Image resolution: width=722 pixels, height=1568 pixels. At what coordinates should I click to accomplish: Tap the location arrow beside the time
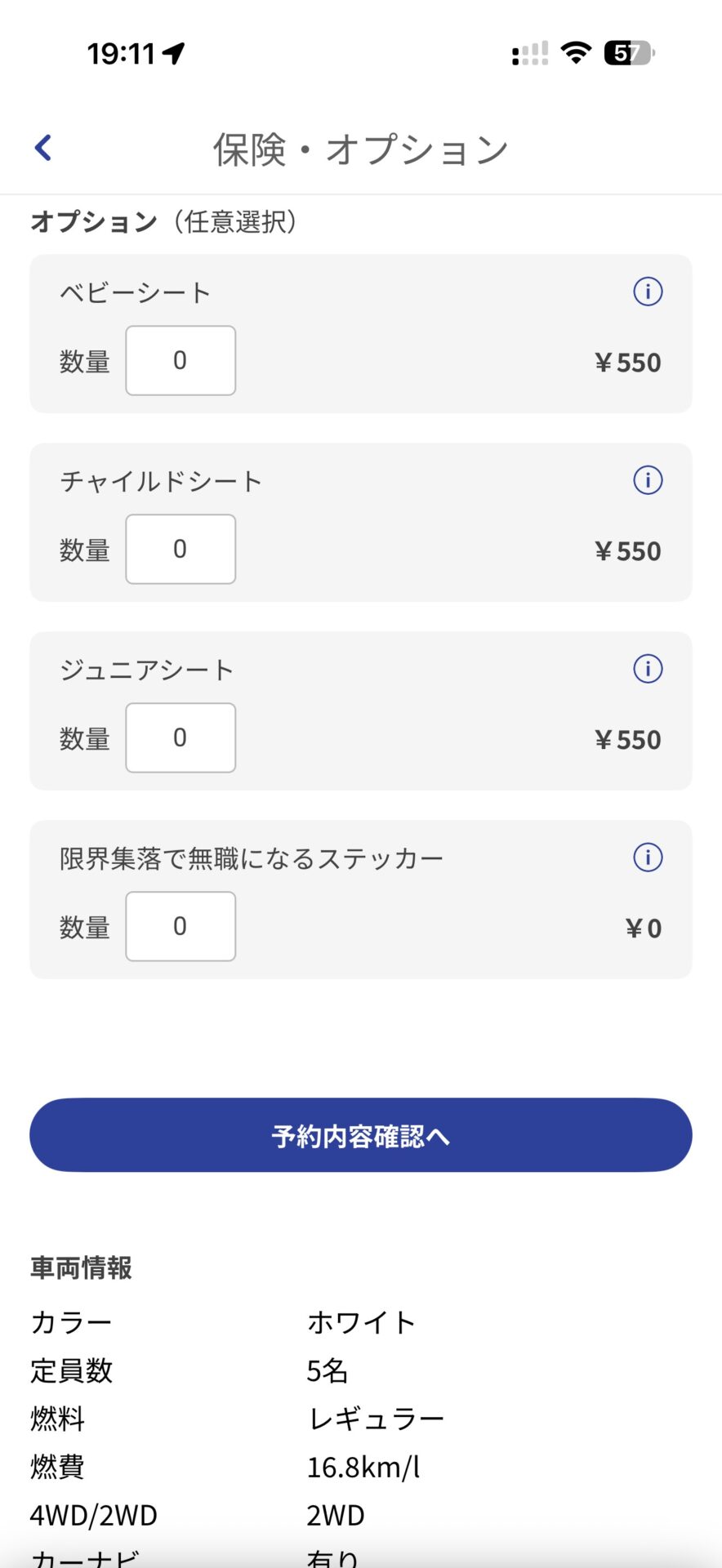click(174, 53)
